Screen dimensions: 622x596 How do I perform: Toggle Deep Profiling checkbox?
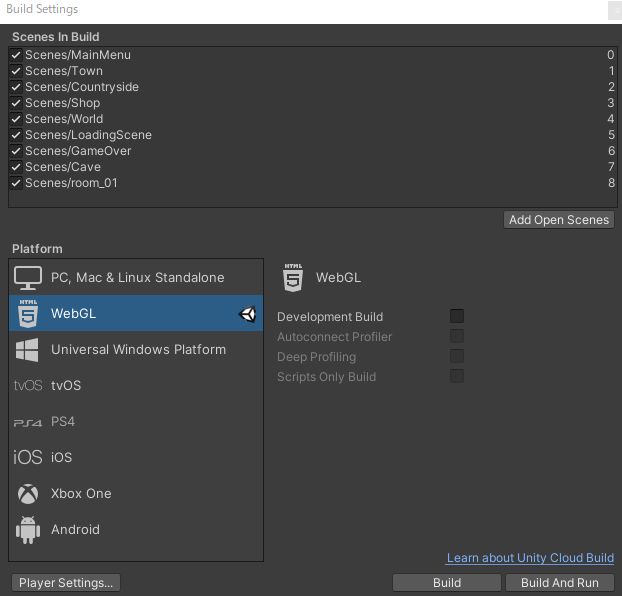[x=457, y=356]
